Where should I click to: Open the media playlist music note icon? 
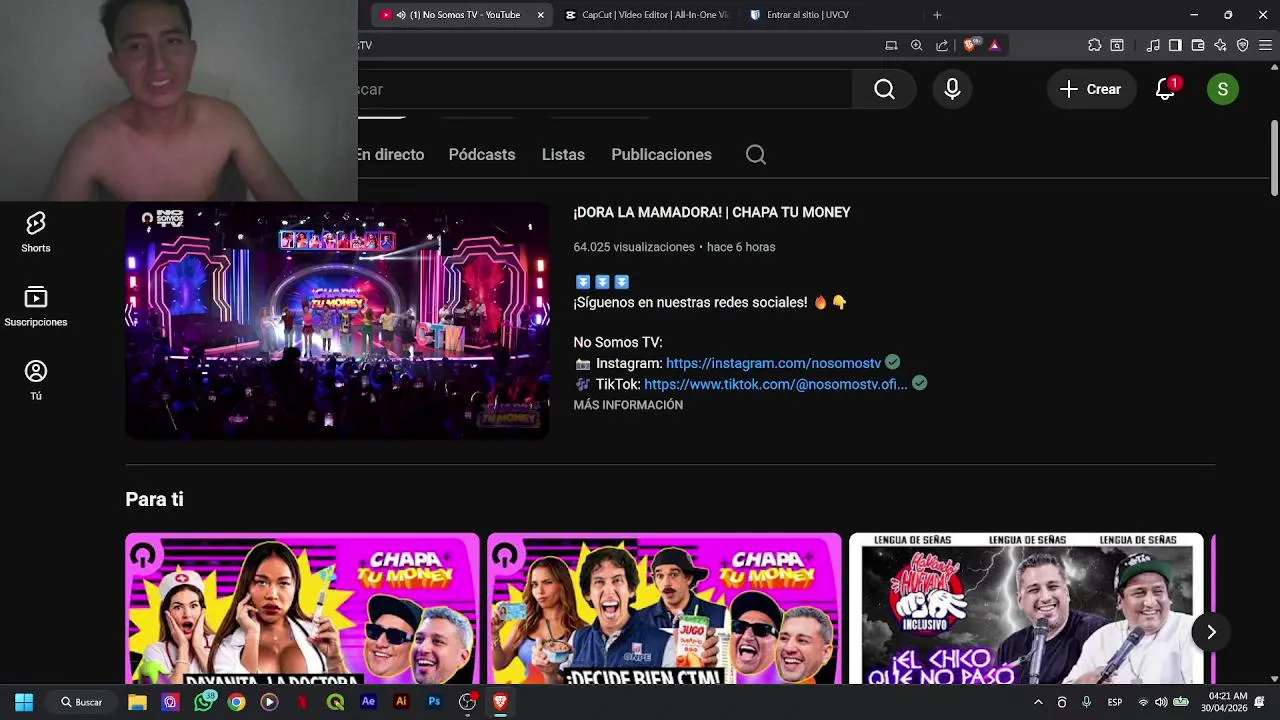coord(1153,45)
